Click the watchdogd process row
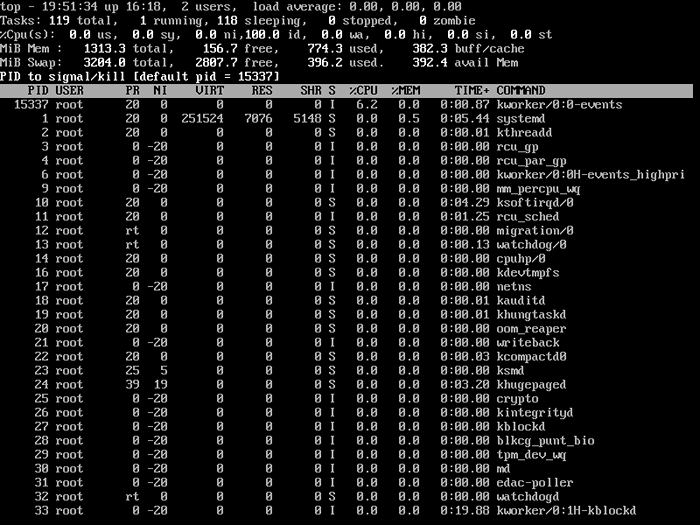 pos(346,497)
